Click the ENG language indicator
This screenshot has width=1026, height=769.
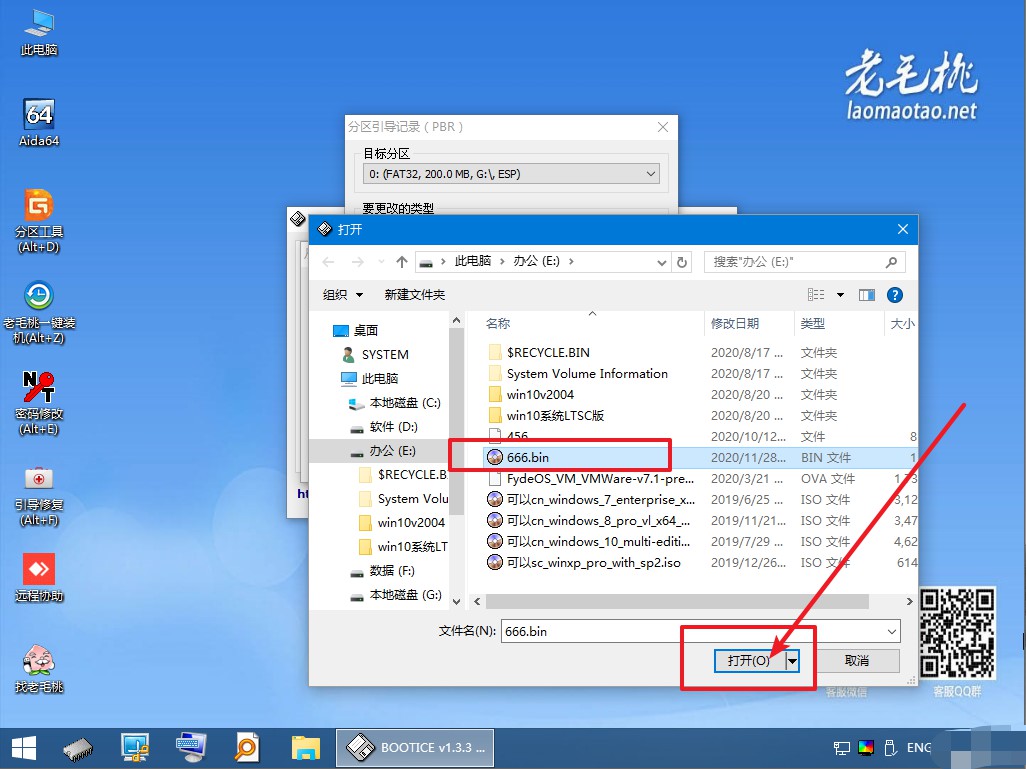(919, 748)
